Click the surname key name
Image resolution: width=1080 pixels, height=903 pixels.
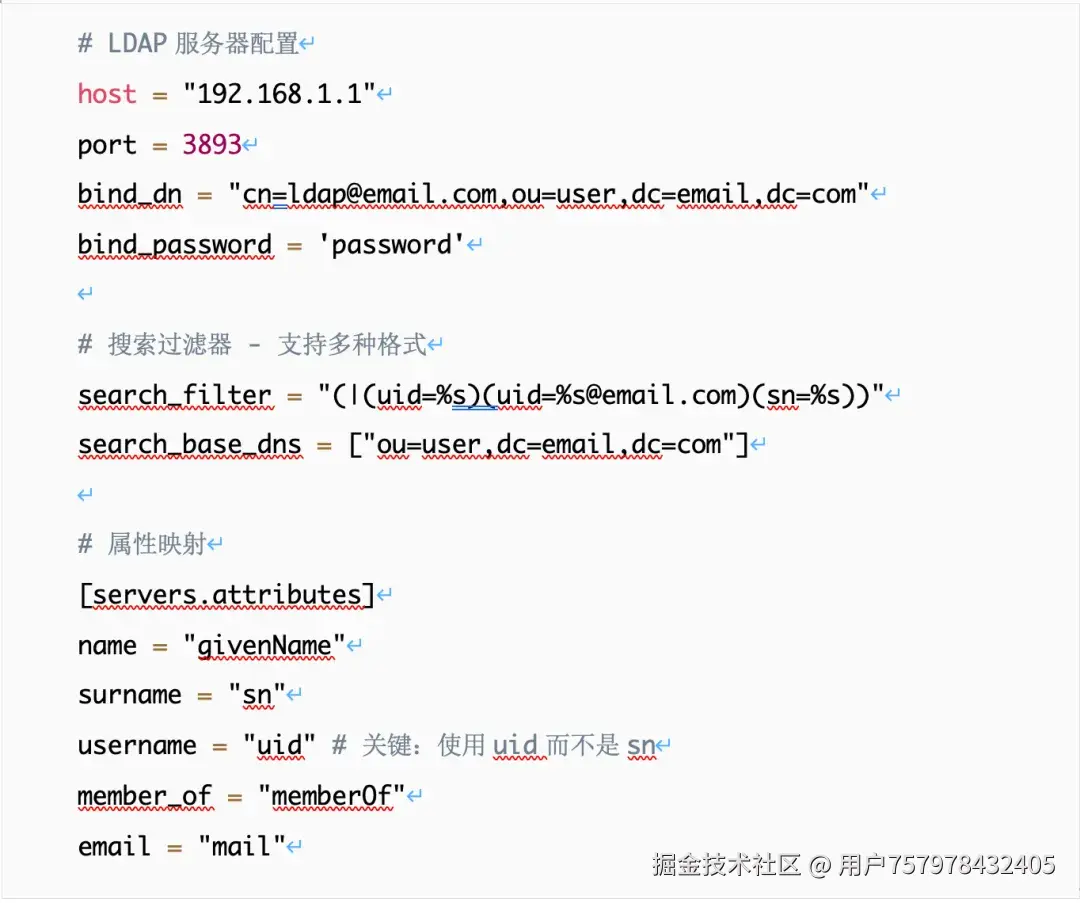(x=129, y=695)
